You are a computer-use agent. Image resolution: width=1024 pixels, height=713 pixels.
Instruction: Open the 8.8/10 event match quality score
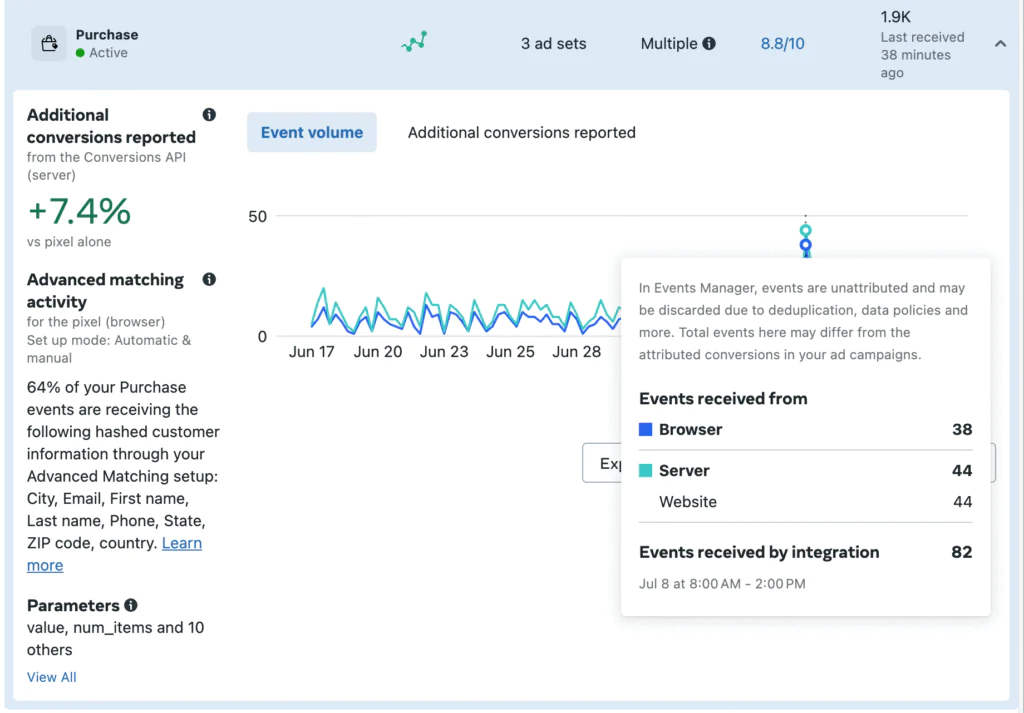point(782,44)
